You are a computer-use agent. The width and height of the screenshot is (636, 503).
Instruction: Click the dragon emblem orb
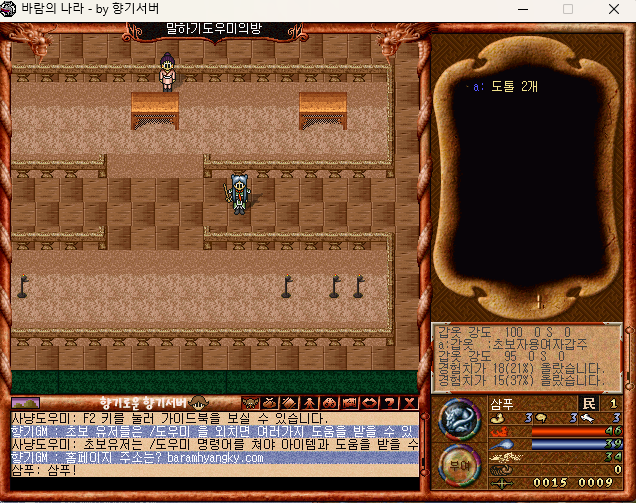(460, 419)
